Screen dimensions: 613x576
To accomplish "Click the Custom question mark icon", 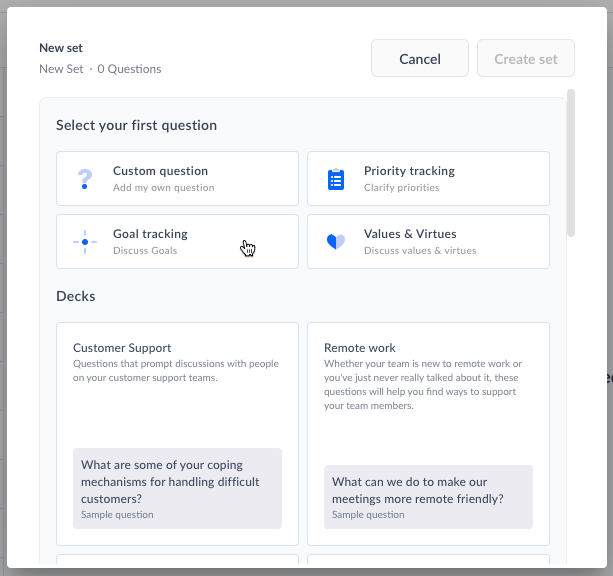I will tap(85, 179).
